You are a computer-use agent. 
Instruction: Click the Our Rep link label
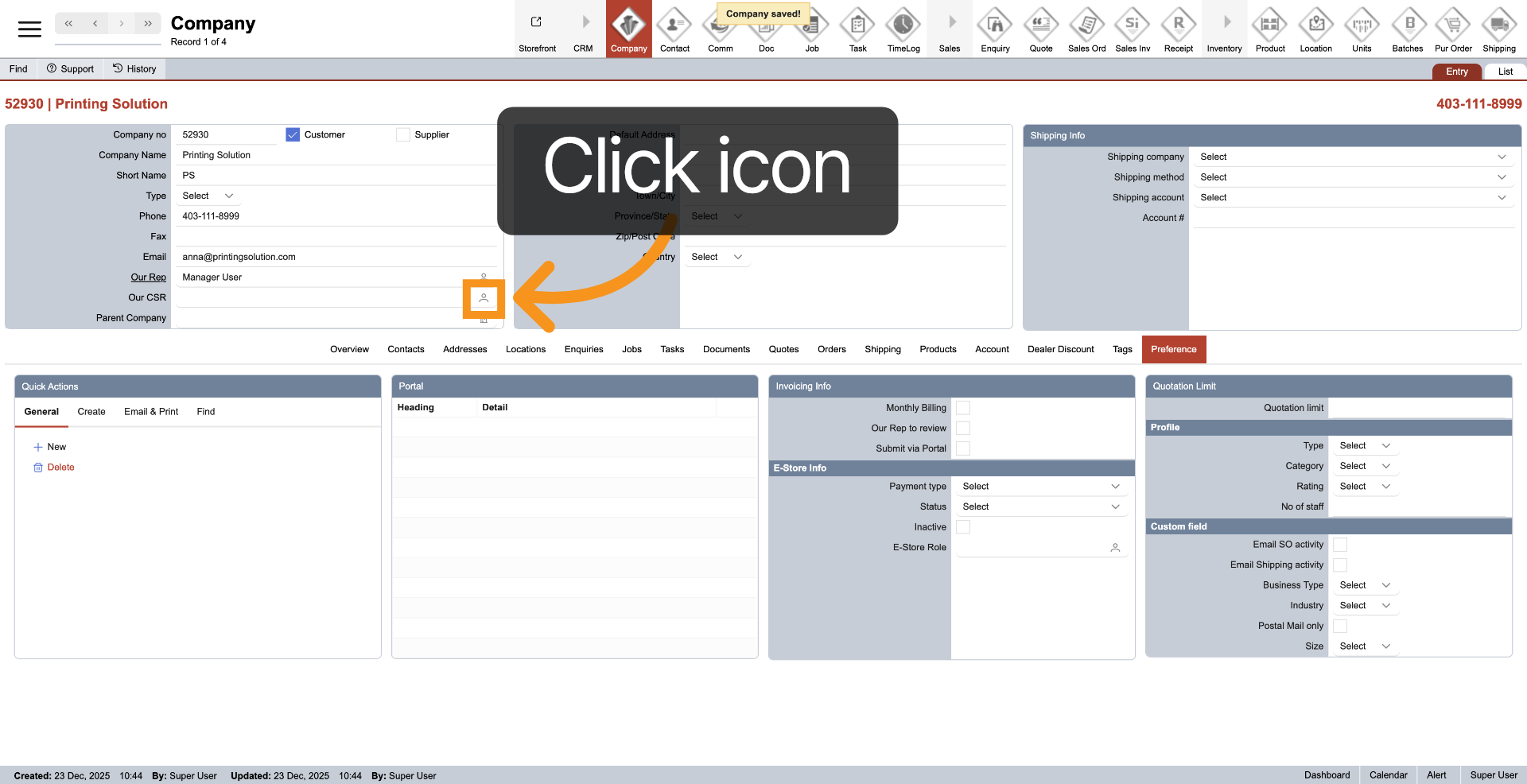[x=148, y=278]
